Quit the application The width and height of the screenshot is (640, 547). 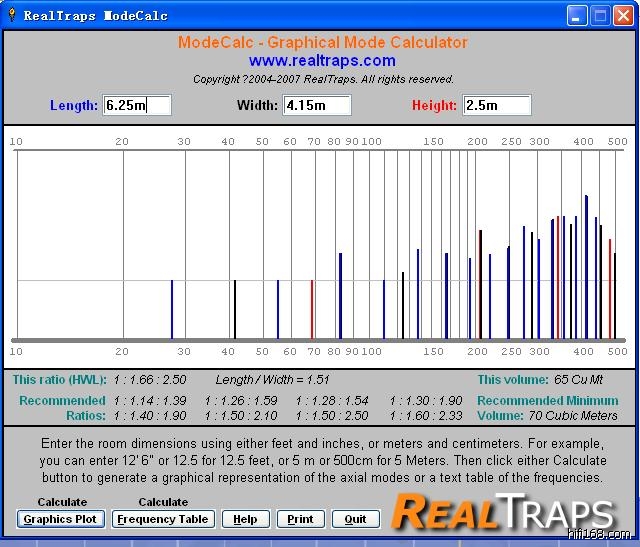[355, 519]
